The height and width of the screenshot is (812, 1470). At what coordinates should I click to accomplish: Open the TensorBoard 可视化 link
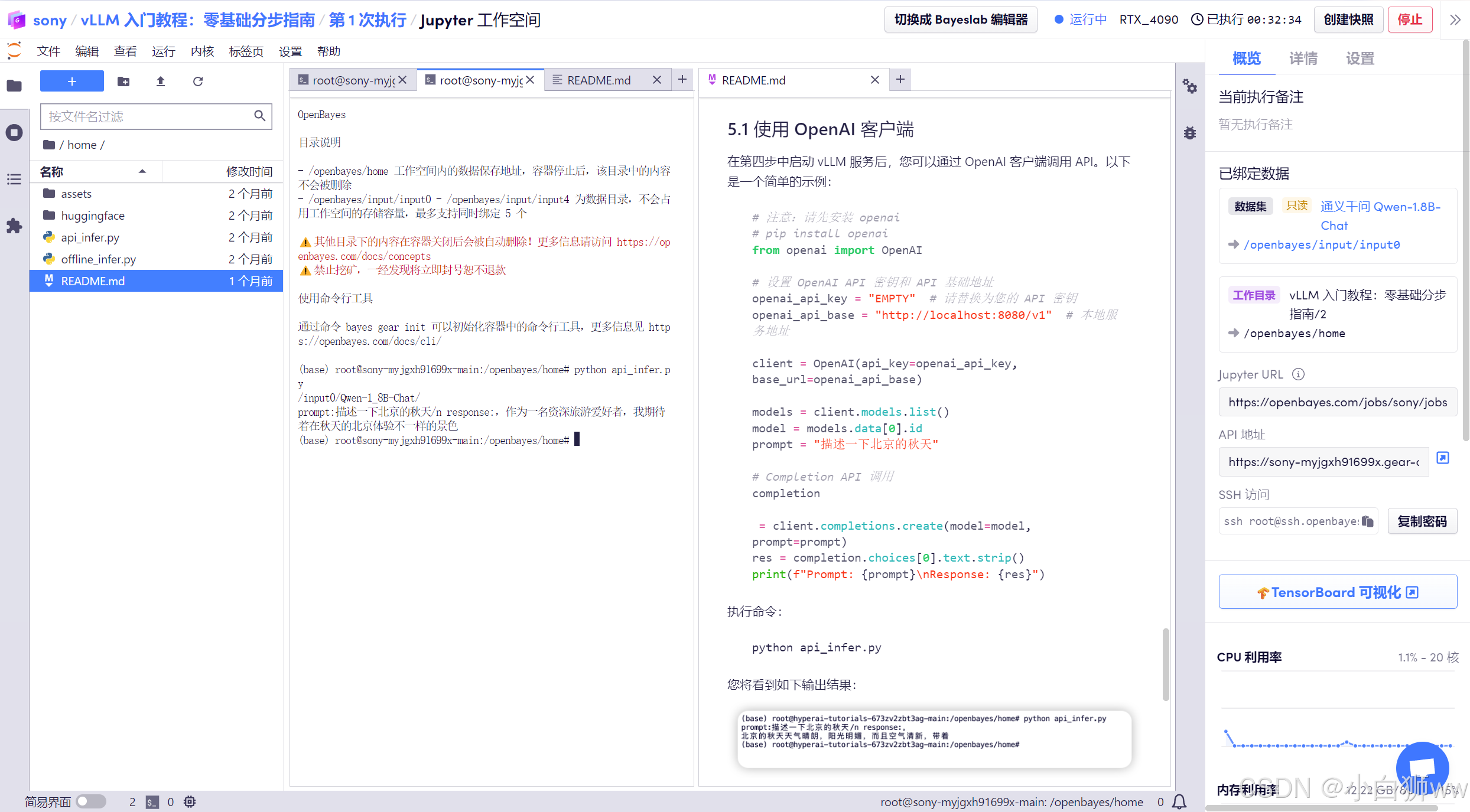[x=1337, y=592]
